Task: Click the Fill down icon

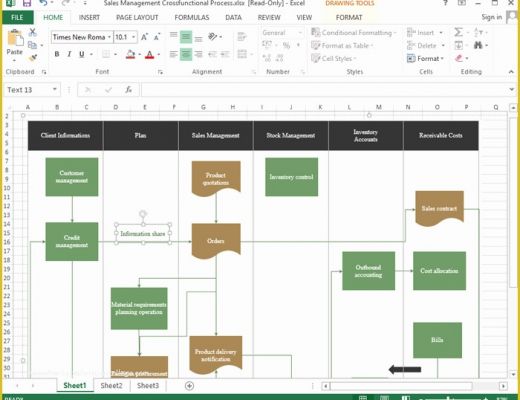Action: [459, 45]
